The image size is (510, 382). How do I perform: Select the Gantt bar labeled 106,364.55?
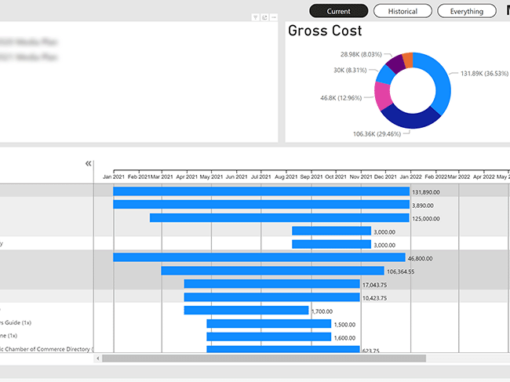coord(273,271)
